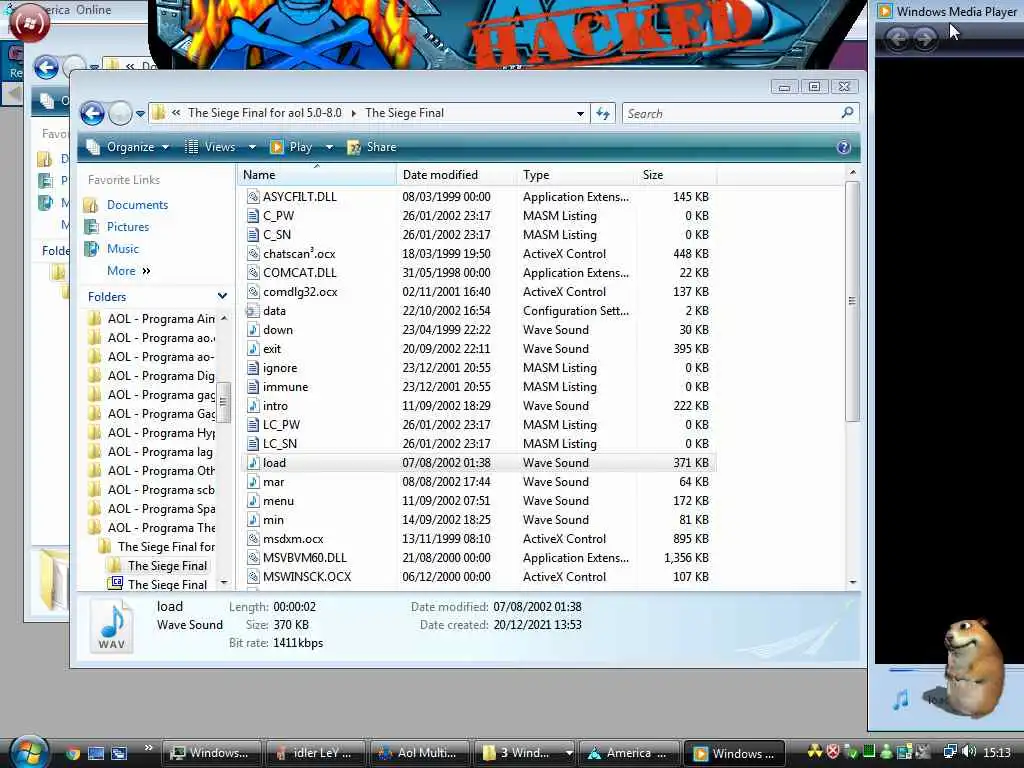Open the Help question mark icon
Screen dimensions: 1024x768
click(x=843, y=147)
